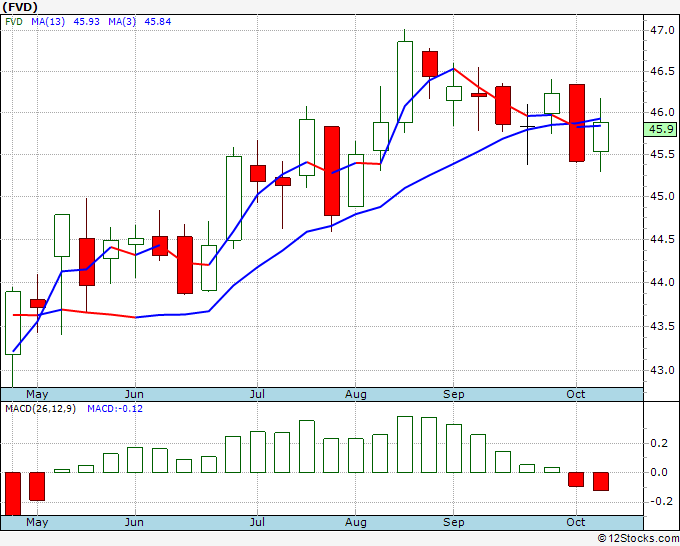680x546 pixels.
Task: Select May on the MACD panel time axis
Action: (37, 522)
